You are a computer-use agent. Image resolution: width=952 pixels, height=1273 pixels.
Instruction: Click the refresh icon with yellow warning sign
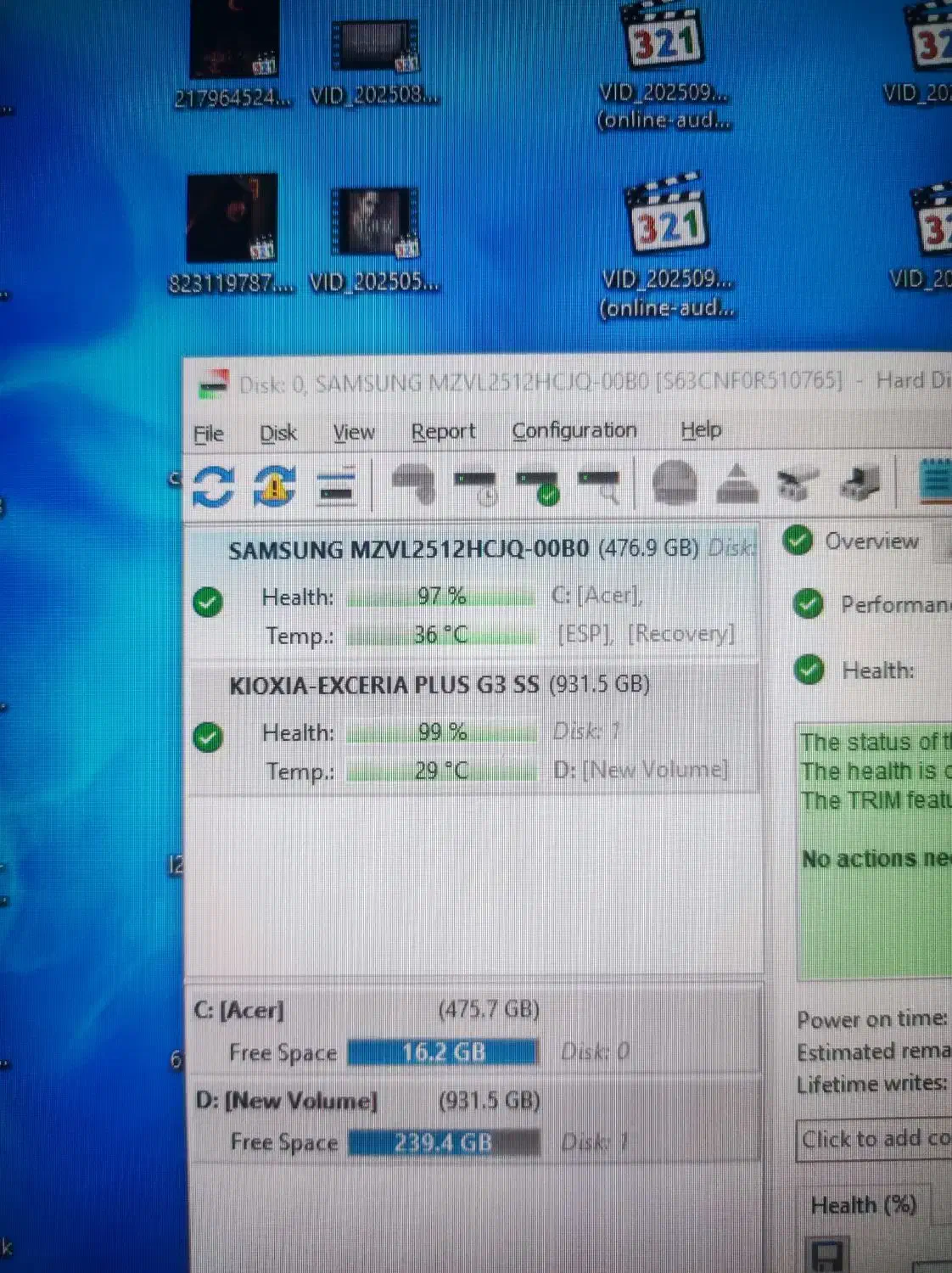tap(274, 486)
